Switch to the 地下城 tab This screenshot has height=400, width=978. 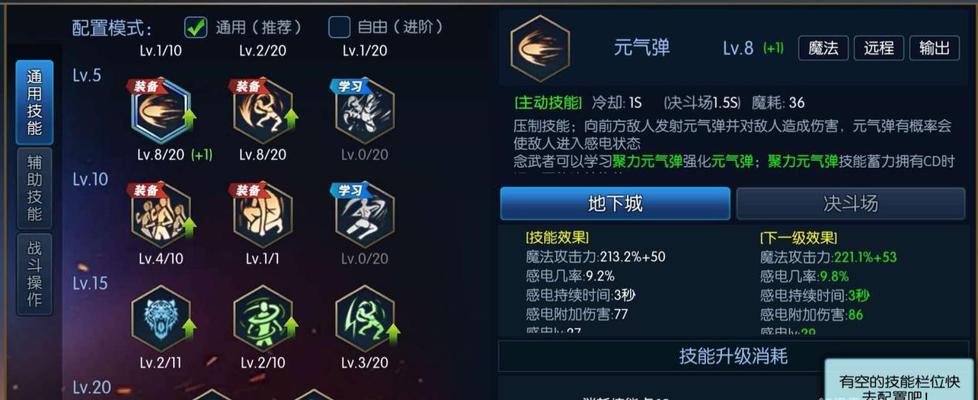click(615, 203)
